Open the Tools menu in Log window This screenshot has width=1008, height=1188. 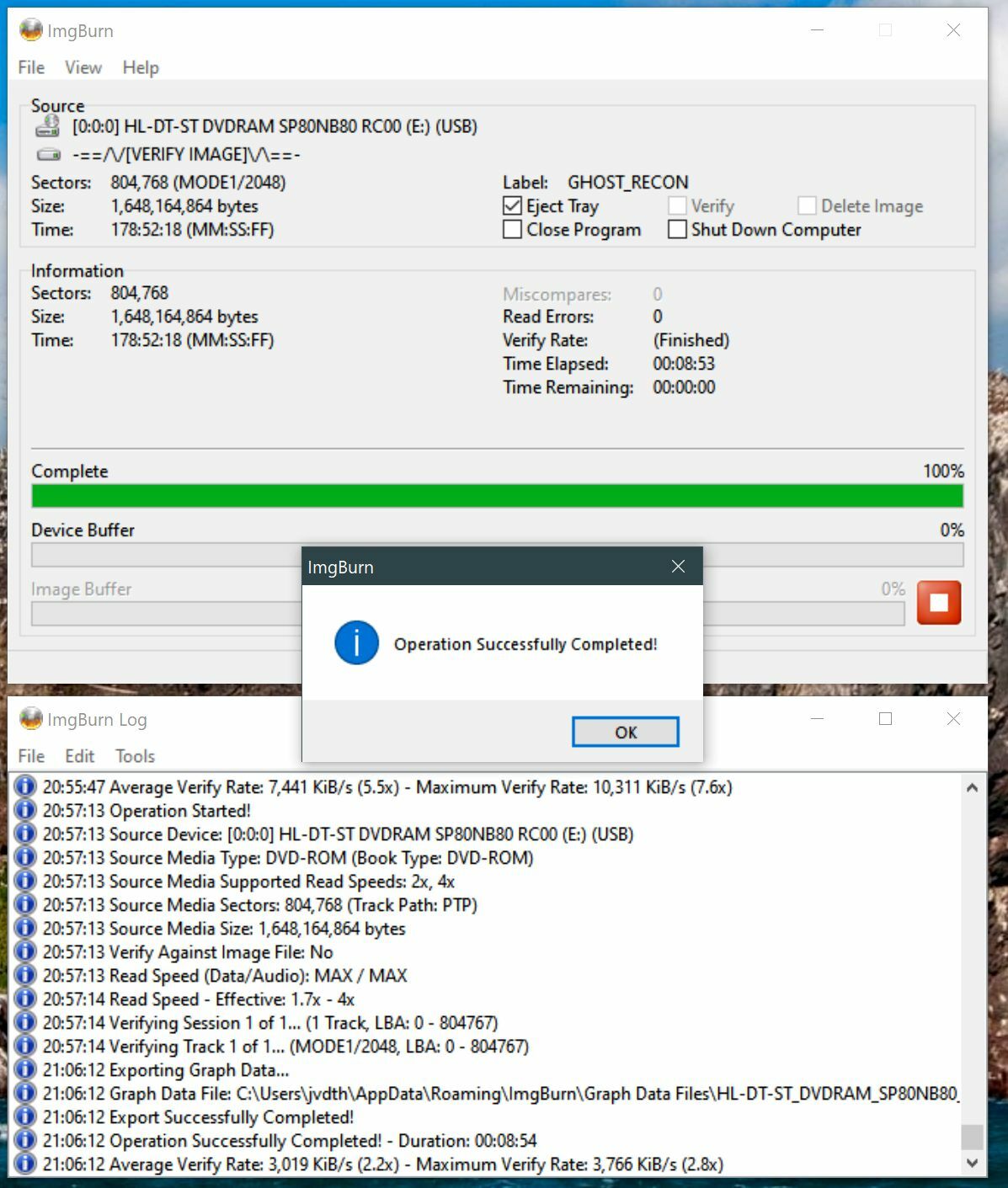[136, 756]
